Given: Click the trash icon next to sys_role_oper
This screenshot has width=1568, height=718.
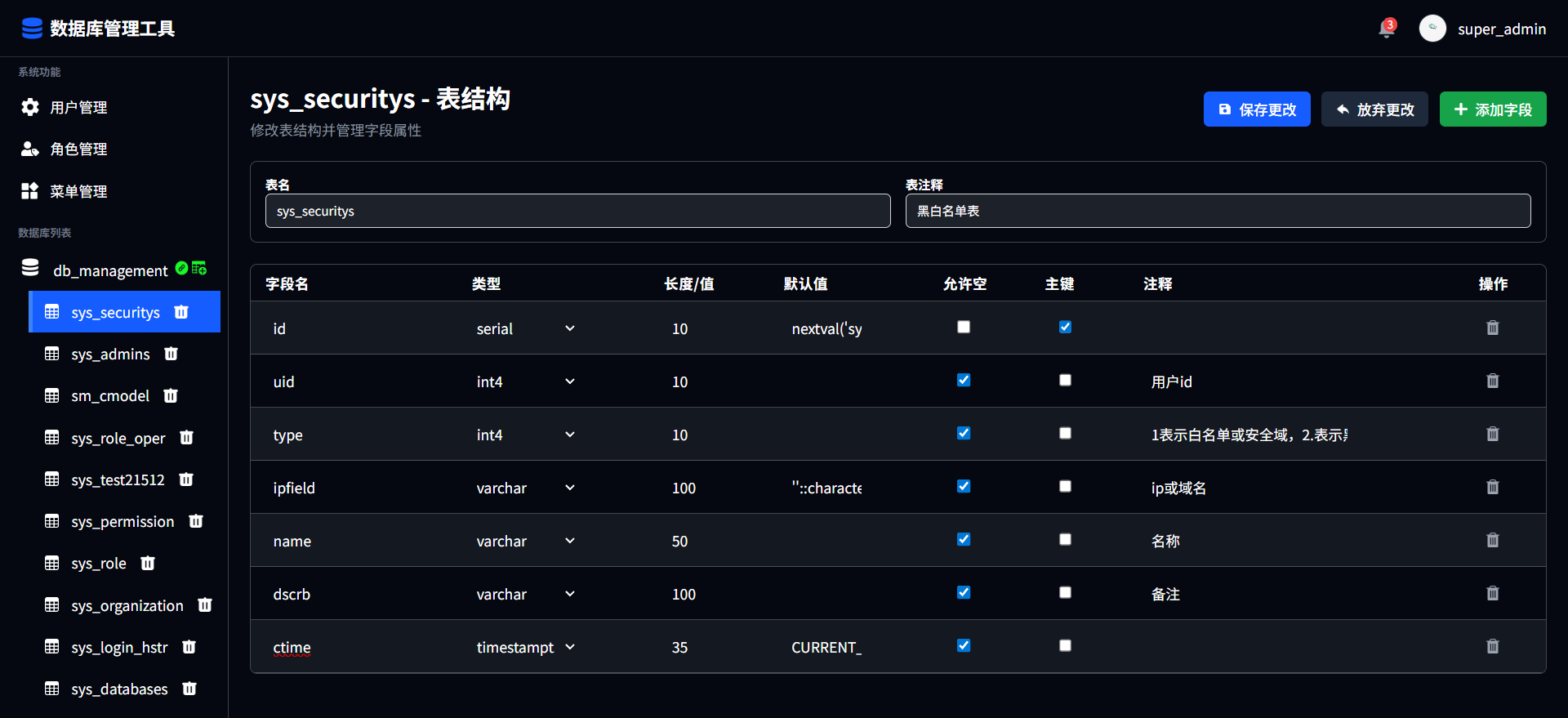Looking at the screenshot, I should click(186, 438).
